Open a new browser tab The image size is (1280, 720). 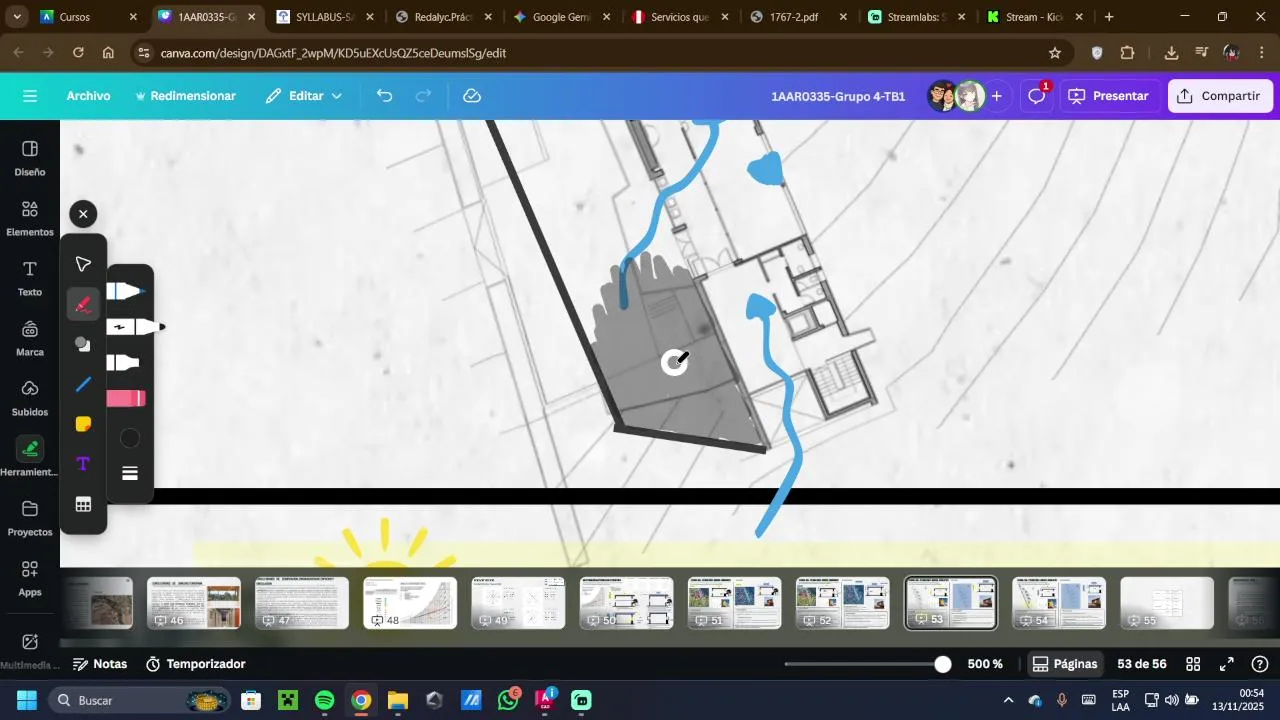point(1109,17)
